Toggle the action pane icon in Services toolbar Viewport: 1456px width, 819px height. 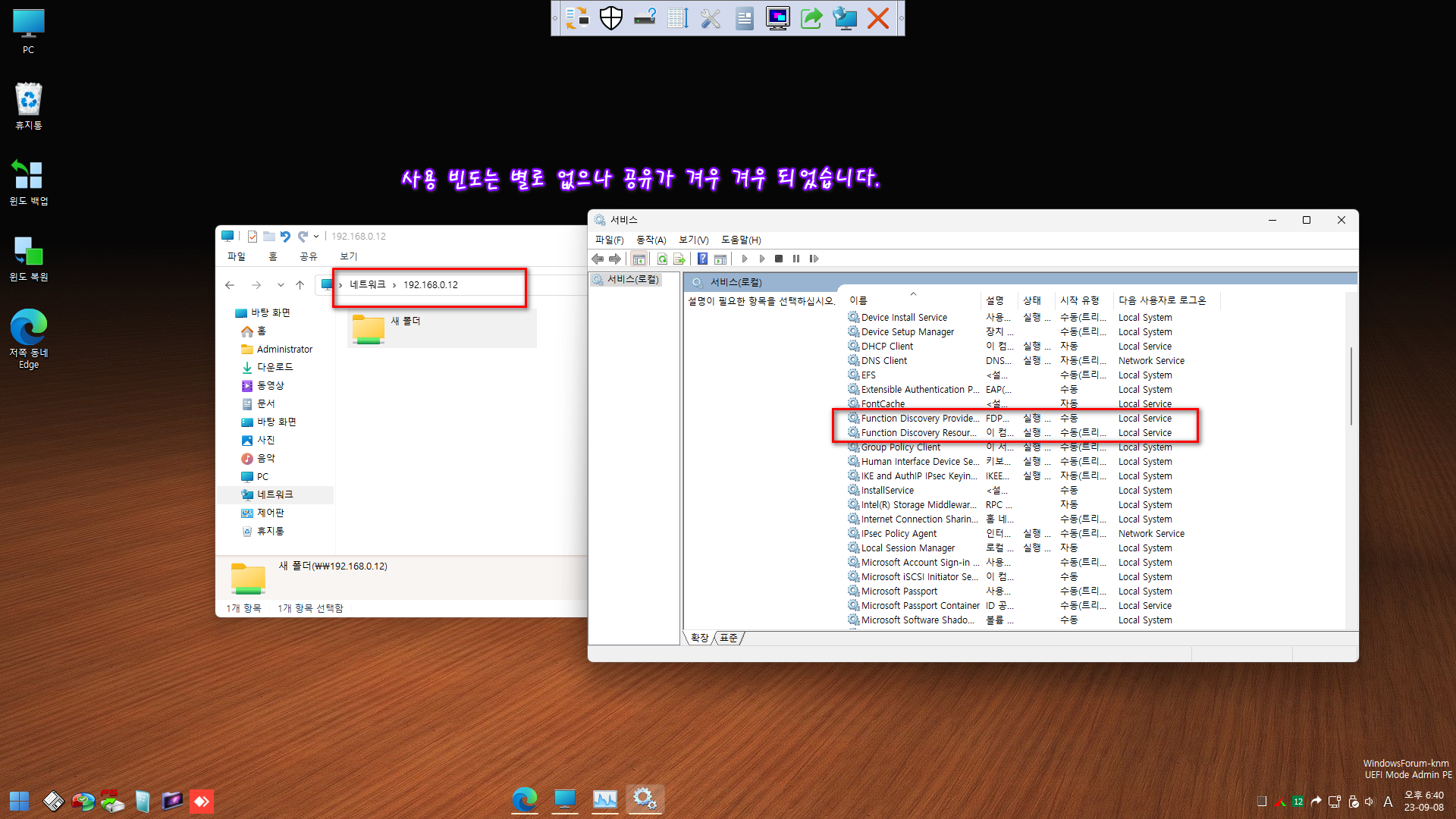click(720, 259)
